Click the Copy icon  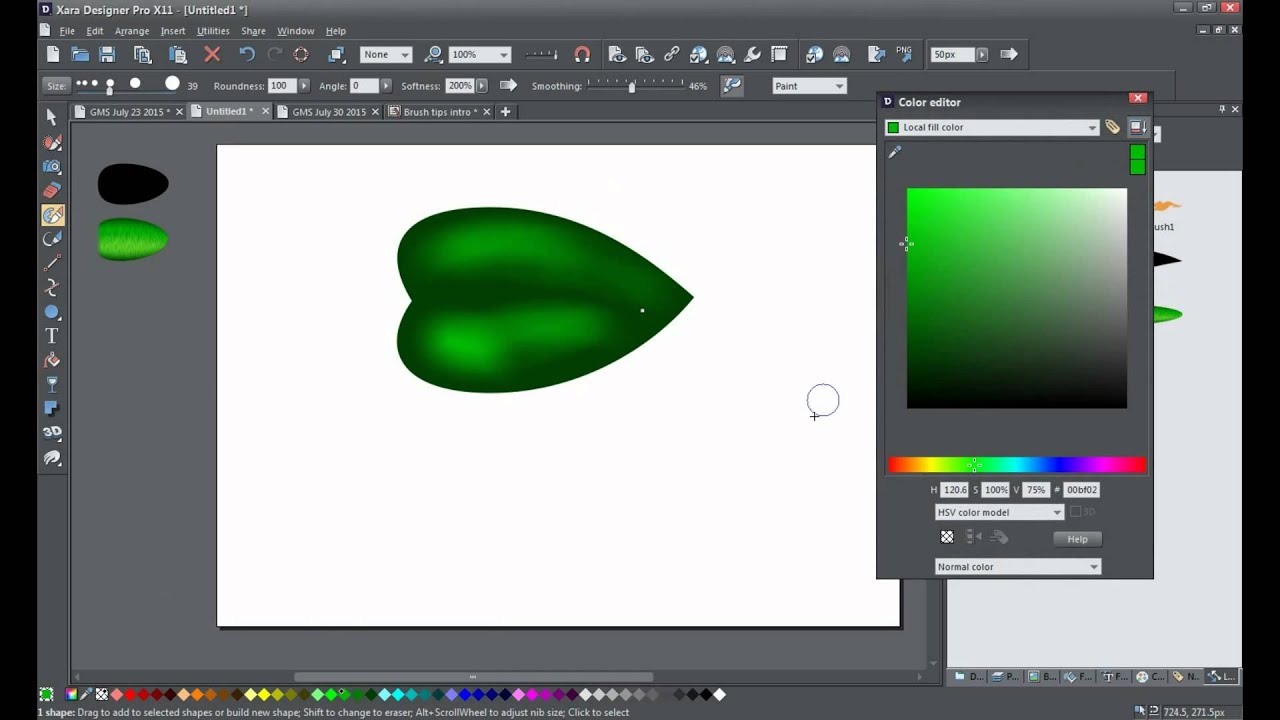143,55
